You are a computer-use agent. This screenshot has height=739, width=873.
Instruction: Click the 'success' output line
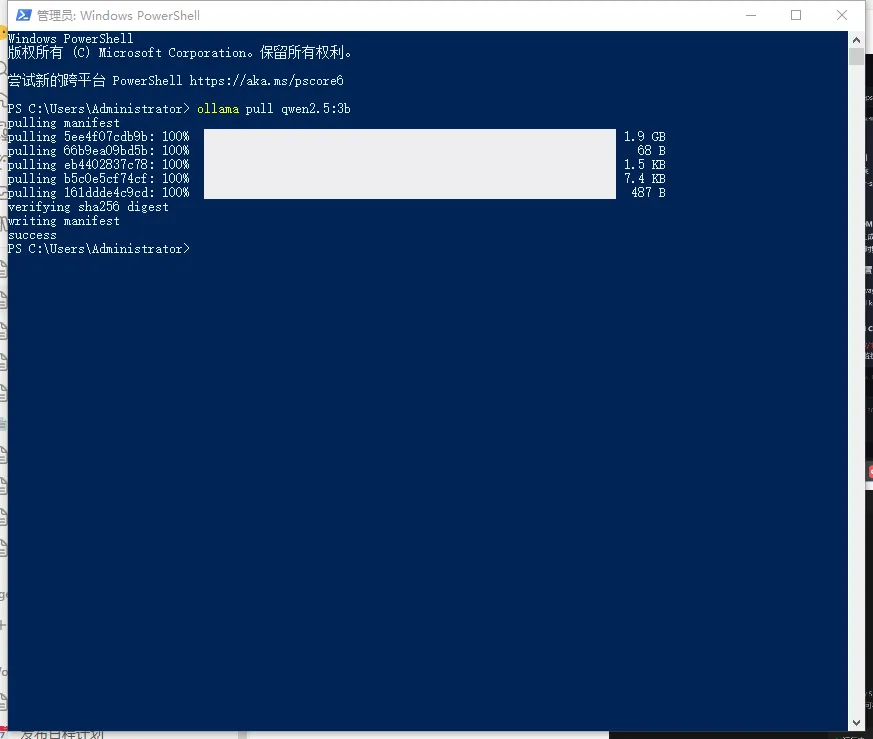(32, 235)
